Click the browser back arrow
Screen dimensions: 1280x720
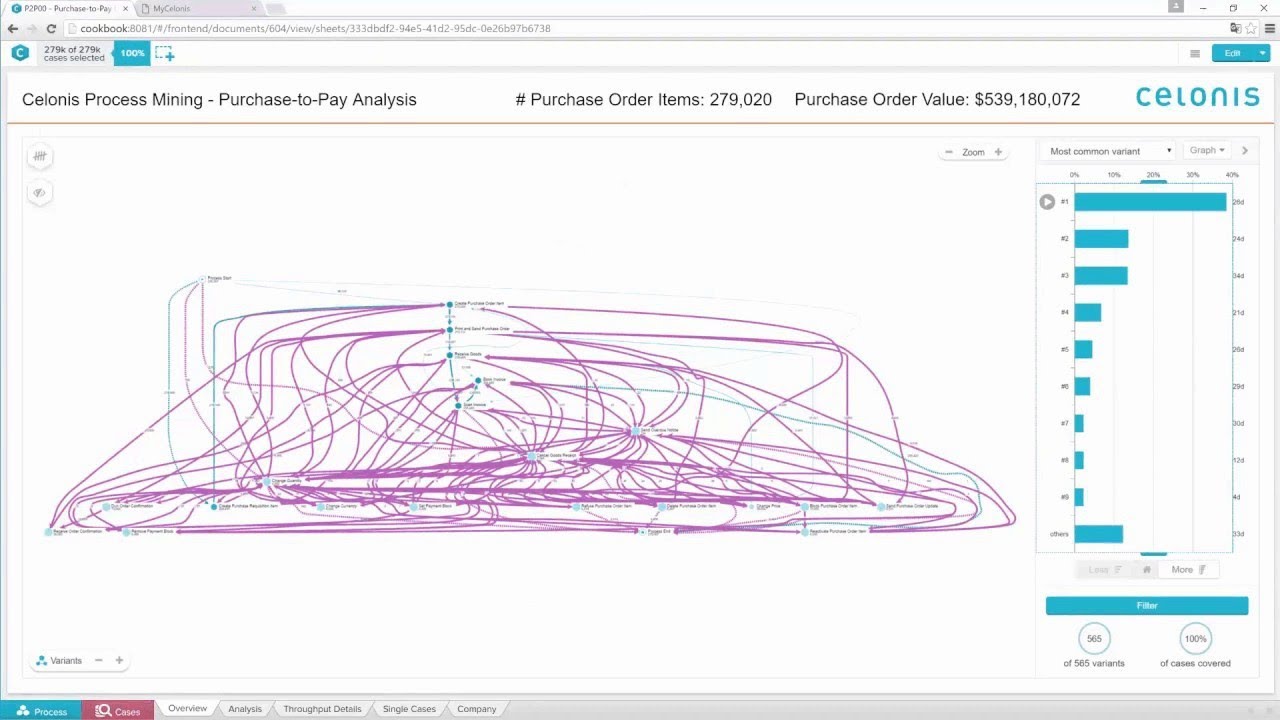click(13, 29)
